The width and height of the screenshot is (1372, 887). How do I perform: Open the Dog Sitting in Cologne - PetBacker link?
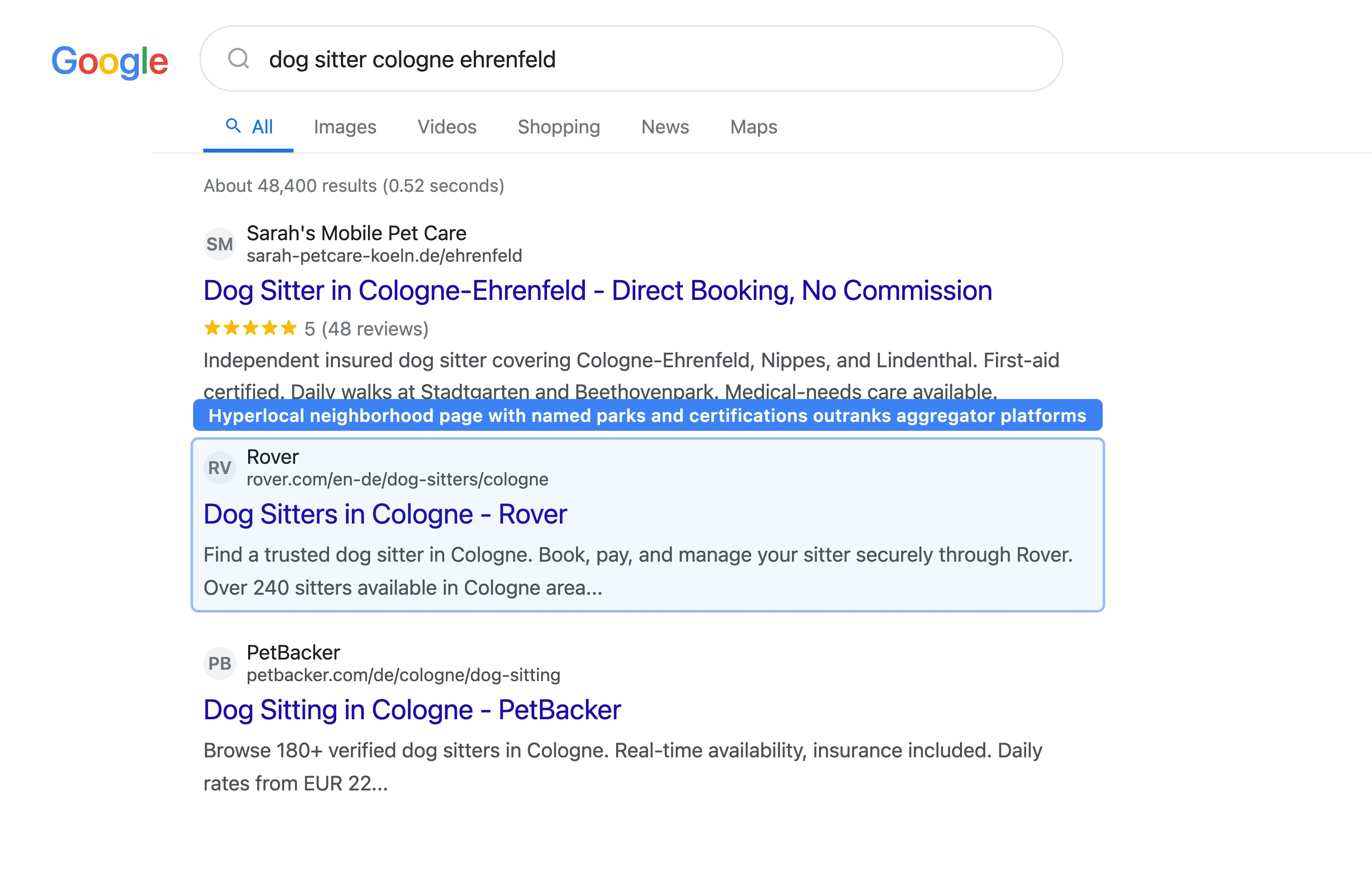[412, 710]
